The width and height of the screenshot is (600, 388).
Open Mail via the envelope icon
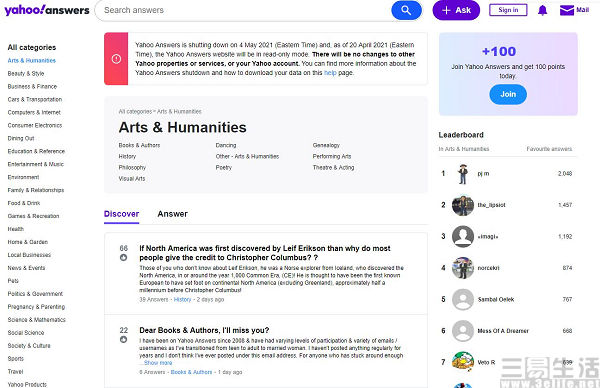(567, 10)
